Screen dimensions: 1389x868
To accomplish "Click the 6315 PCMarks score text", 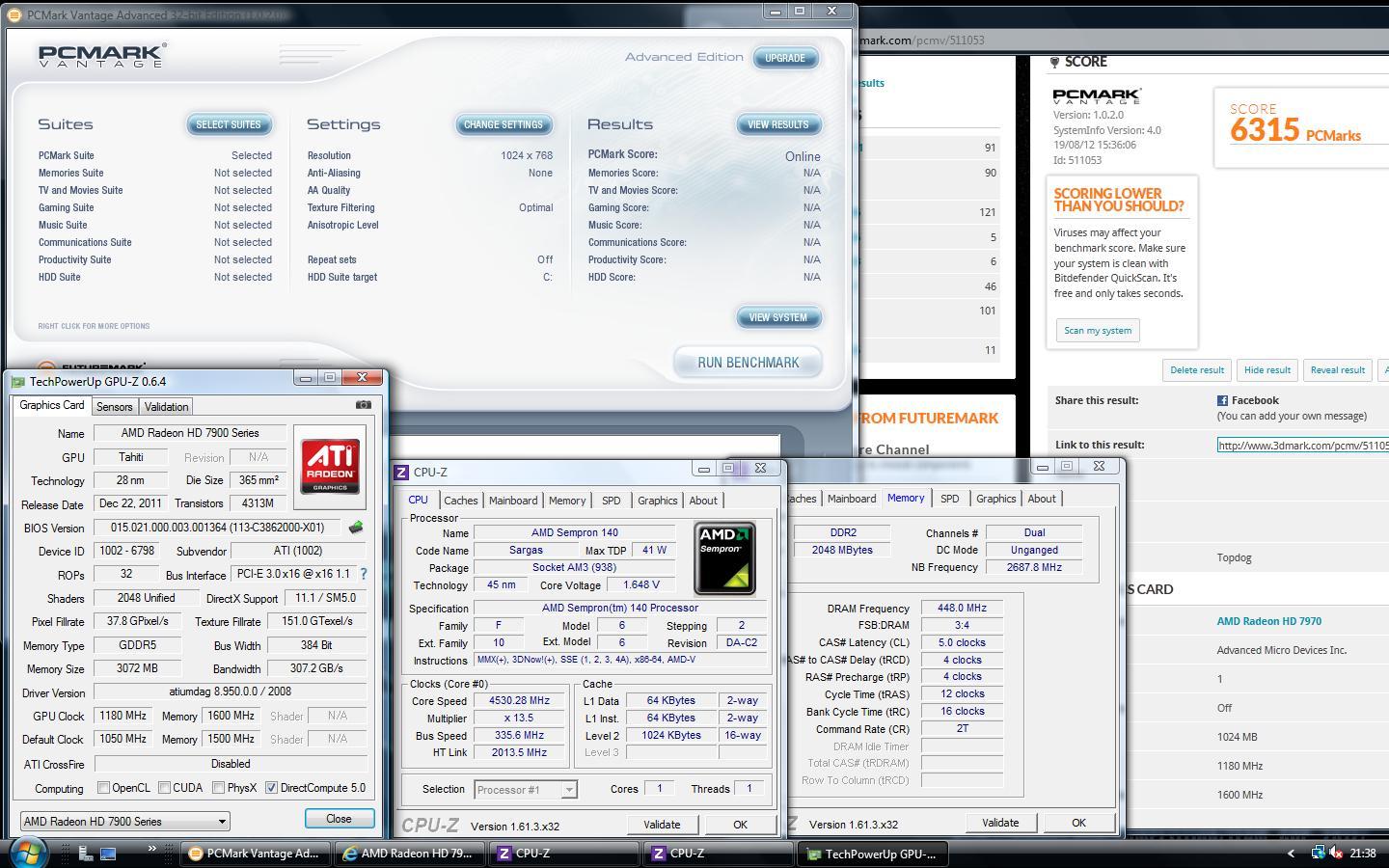I will tap(1294, 129).
